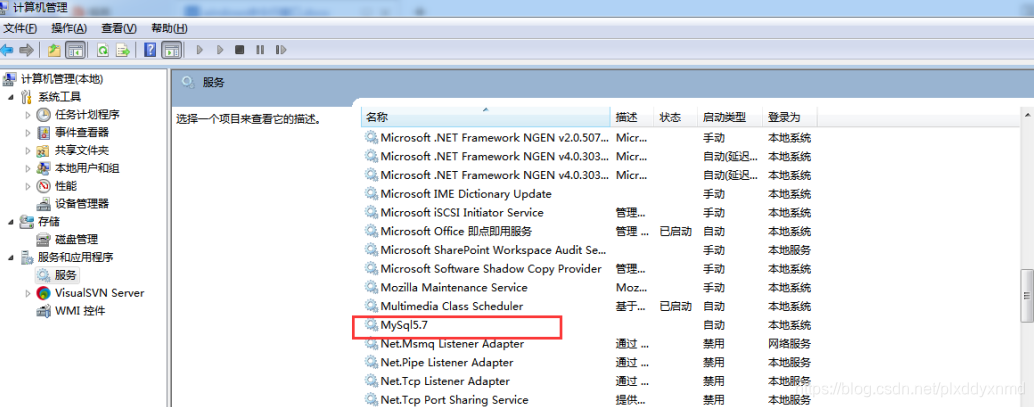Collapse the 存储 tree node
The height and width of the screenshot is (407, 1034).
[11, 221]
